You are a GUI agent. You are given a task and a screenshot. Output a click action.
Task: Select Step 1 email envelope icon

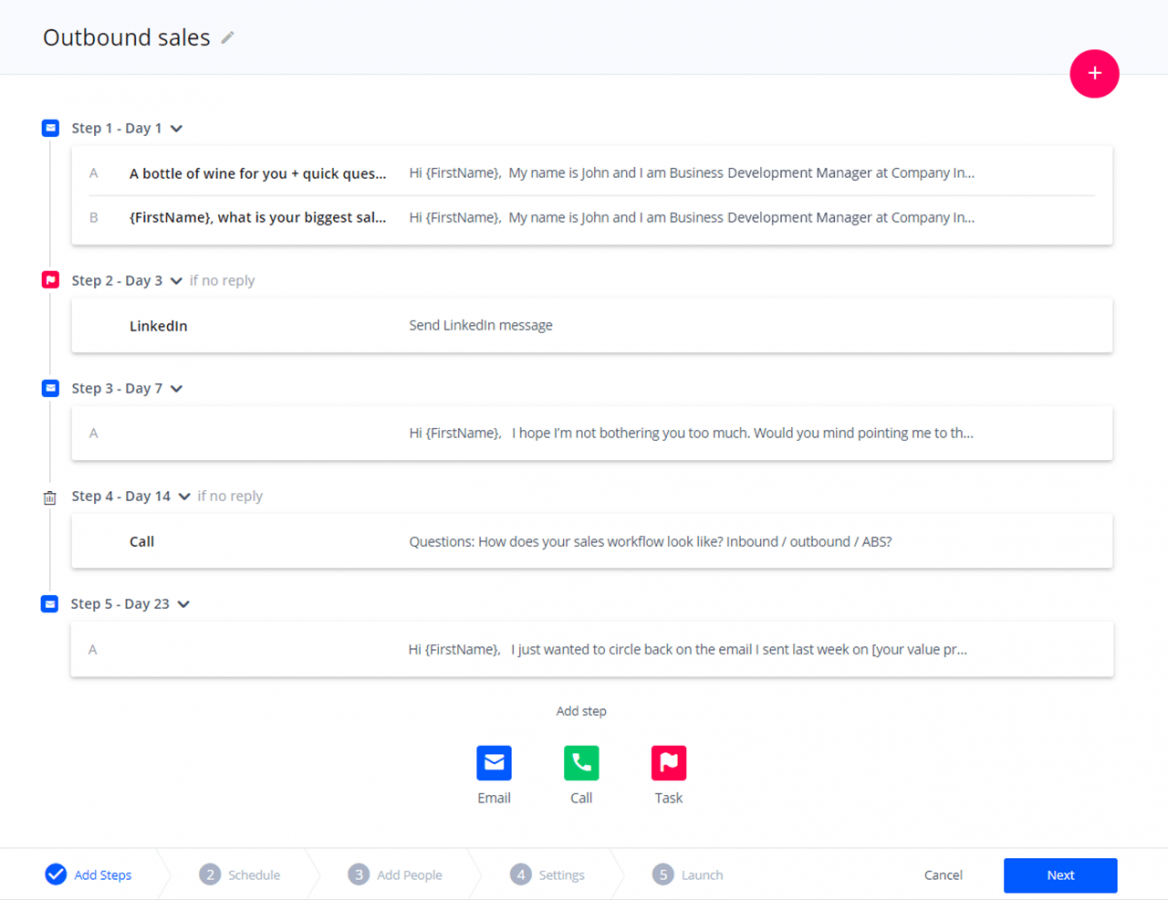(x=50, y=128)
